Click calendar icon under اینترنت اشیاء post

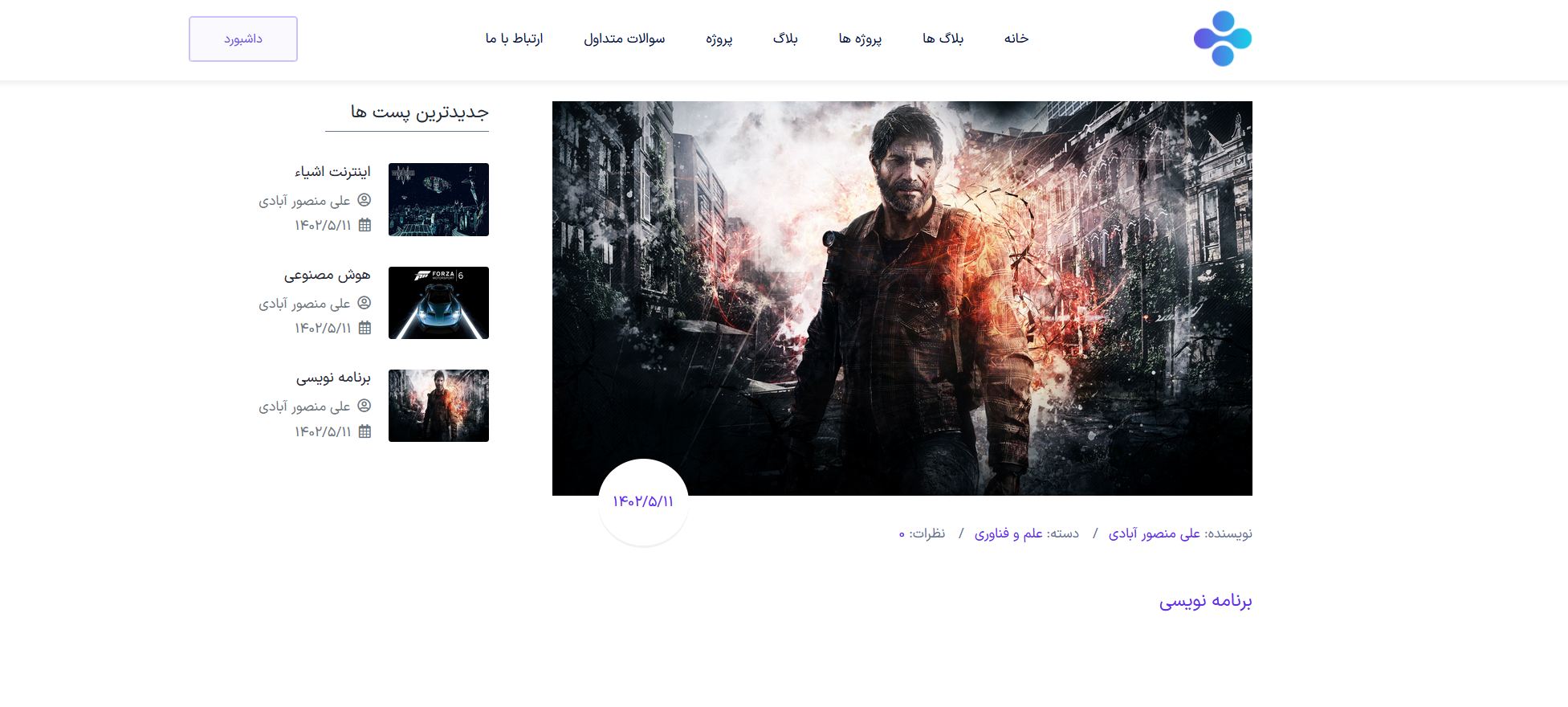click(365, 225)
